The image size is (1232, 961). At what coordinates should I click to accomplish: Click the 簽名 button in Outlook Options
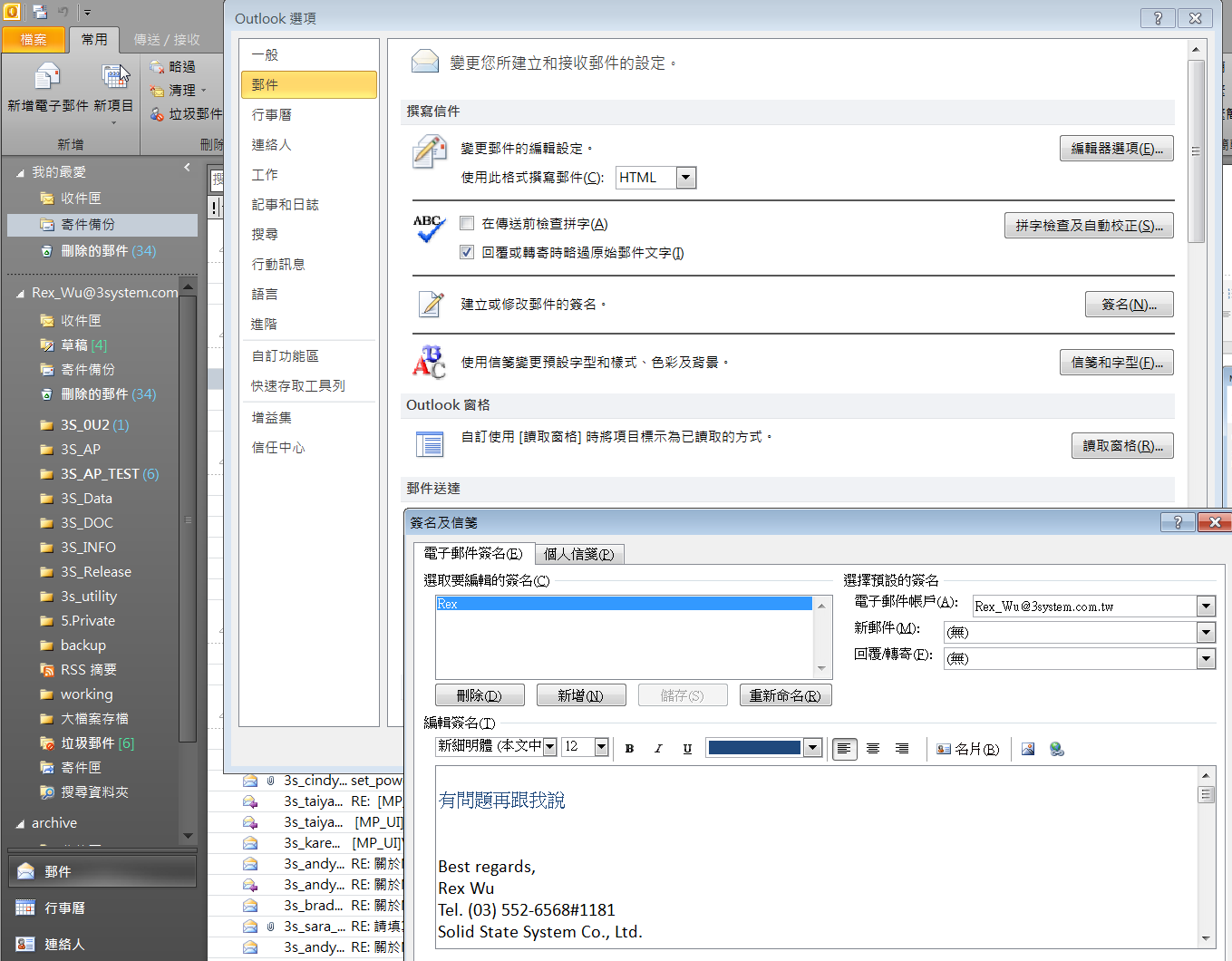(1130, 305)
